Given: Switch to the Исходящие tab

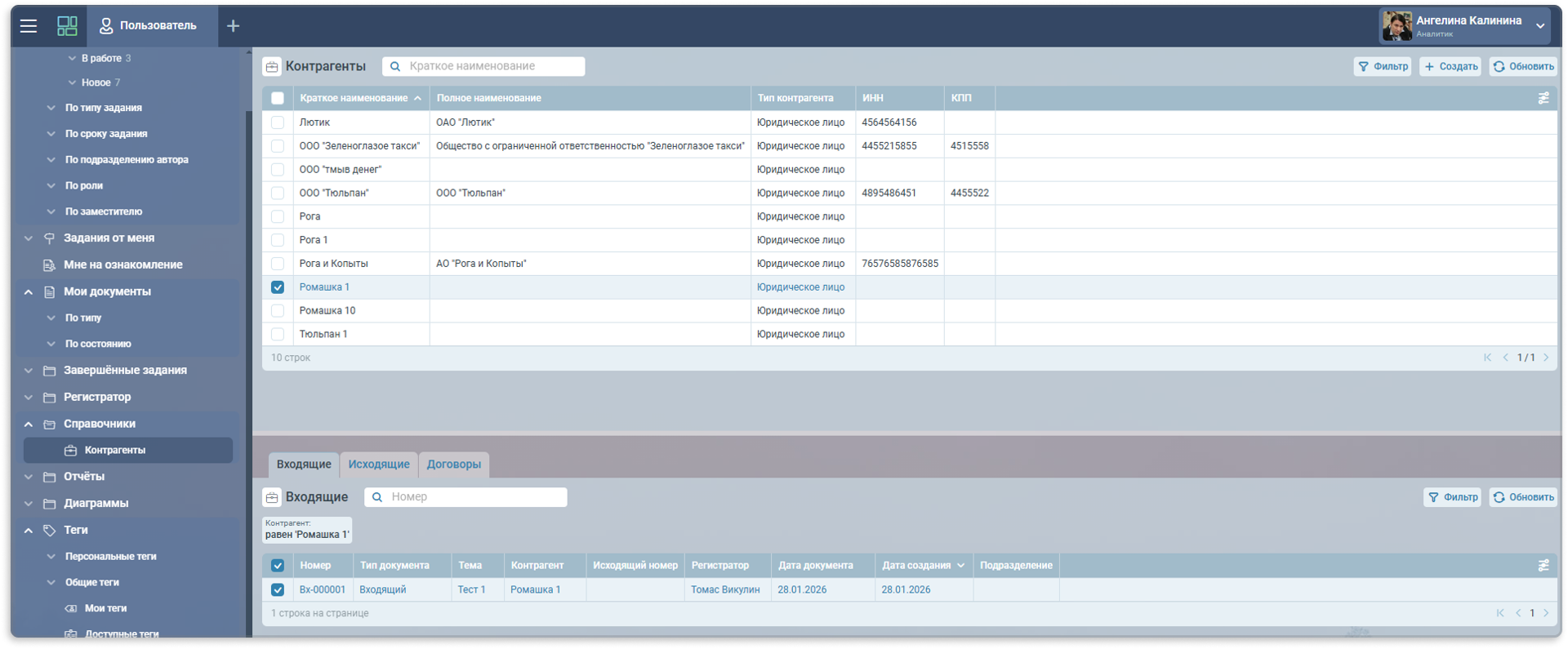Looking at the screenshot, I should pos(379,465).
